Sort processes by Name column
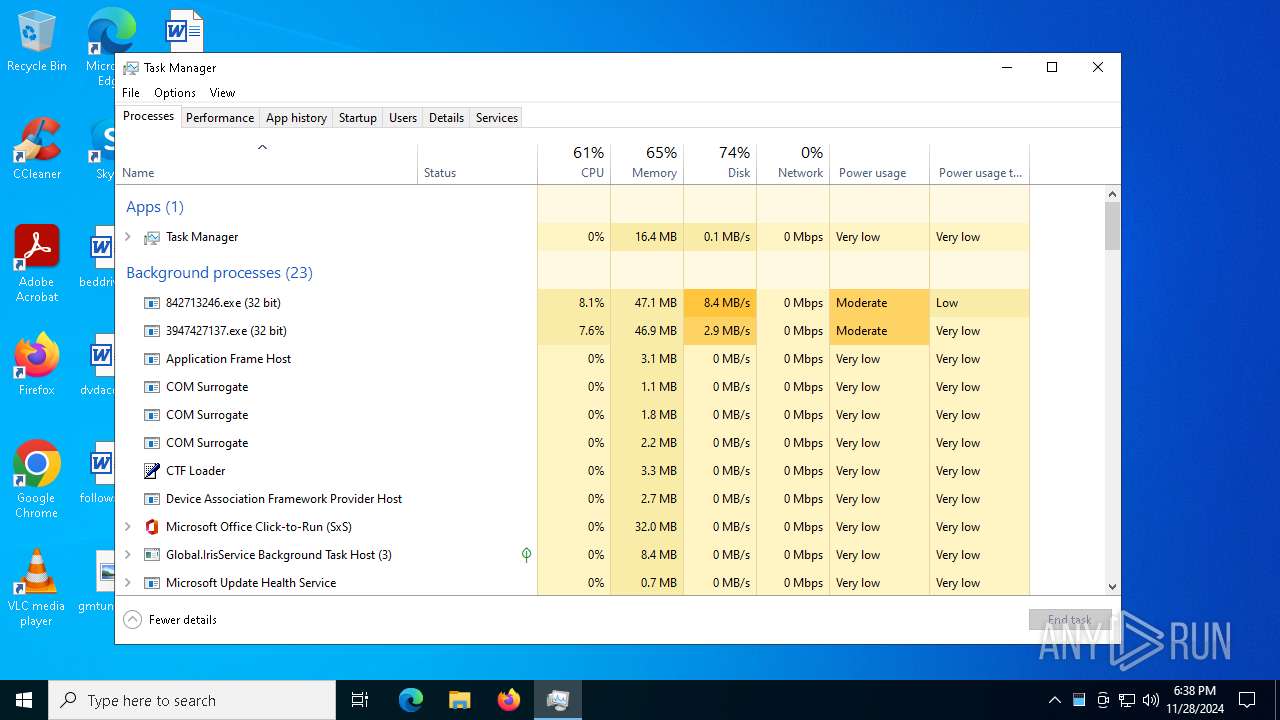 (x=266, y=164)
